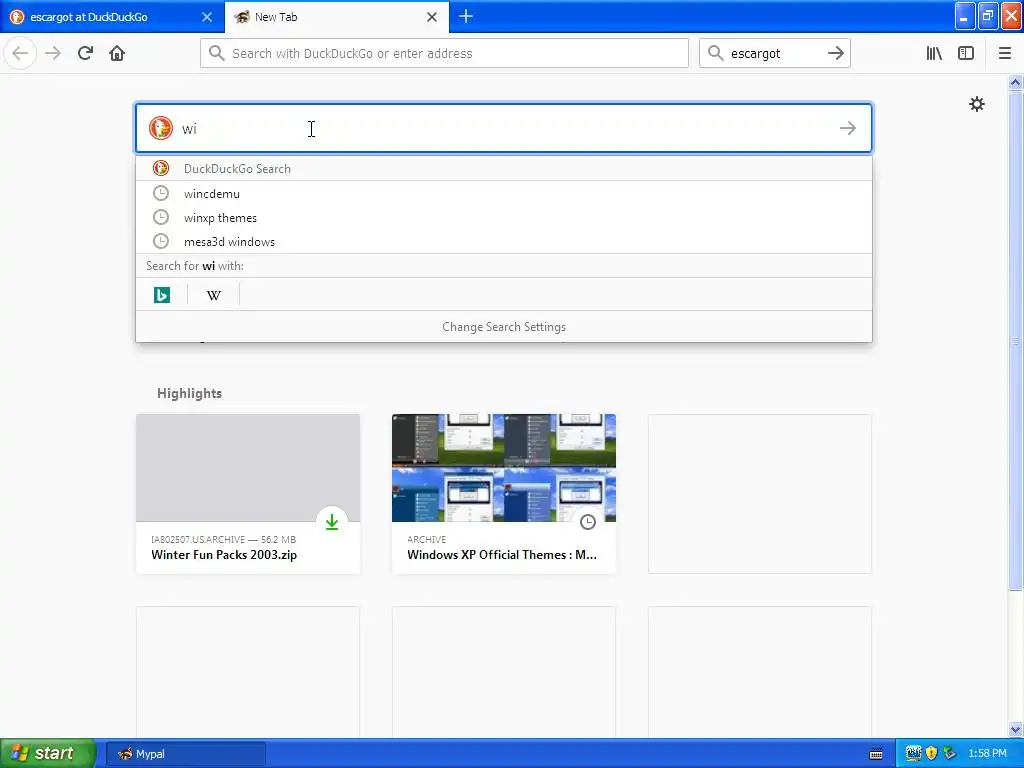Search 'wi' with Bing engine icon
The width and height of the screenshot is (1024, 768).
coord(162,295)
